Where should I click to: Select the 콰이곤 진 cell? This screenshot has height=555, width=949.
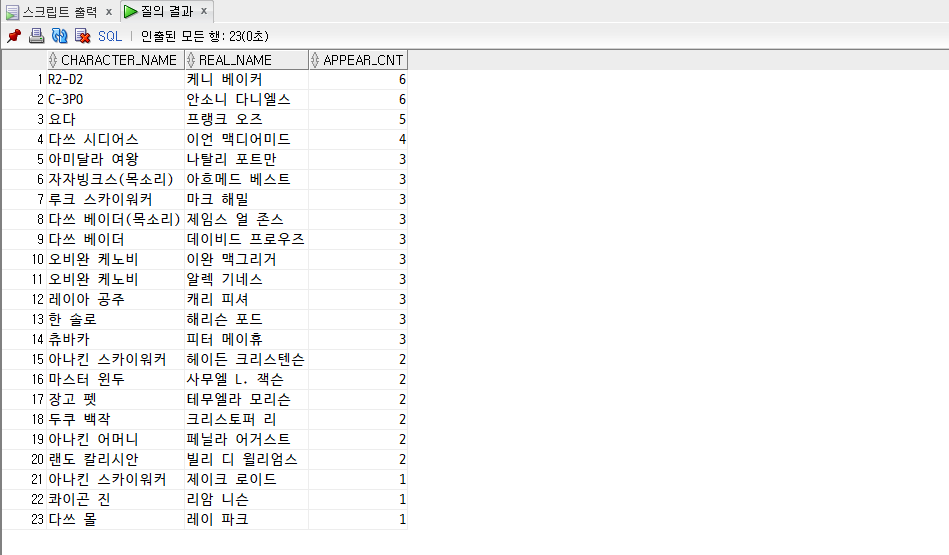(116, 499)
